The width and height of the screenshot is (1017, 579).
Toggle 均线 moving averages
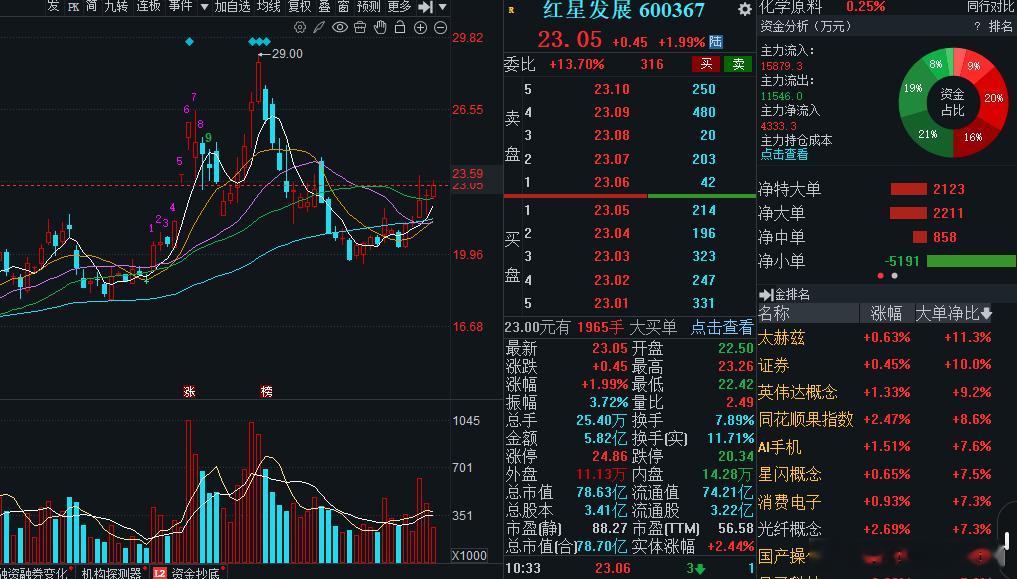point(269,6)
